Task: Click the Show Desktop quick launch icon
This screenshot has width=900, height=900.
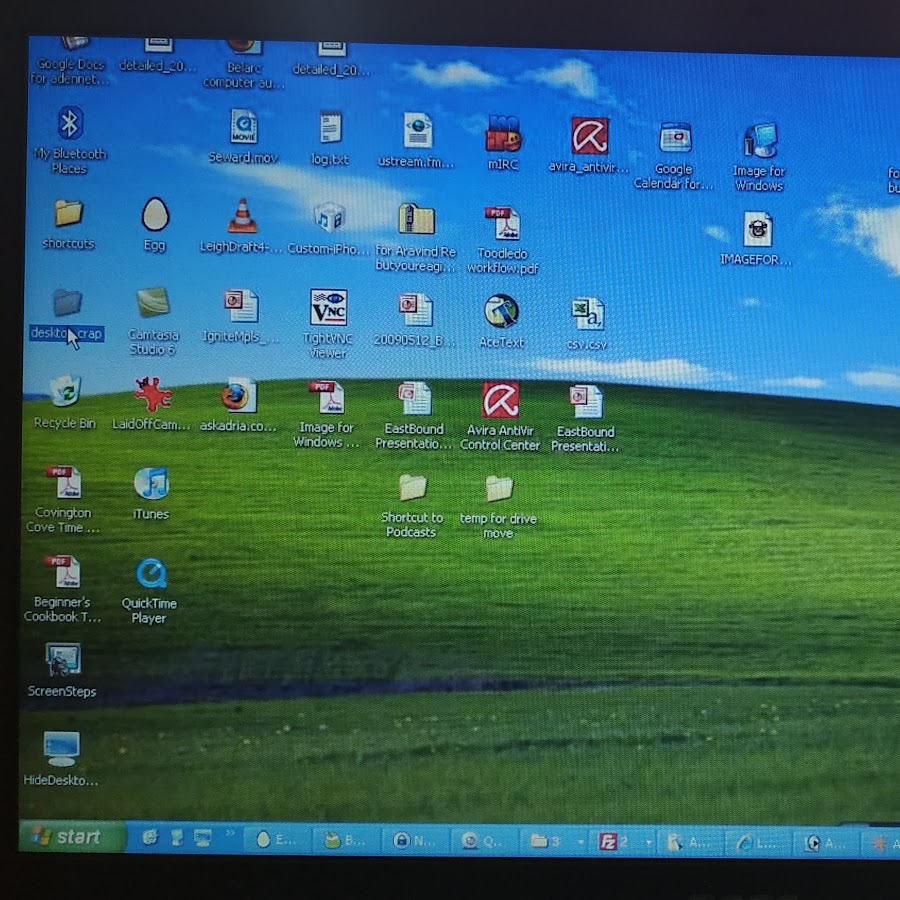Action: point(202,839)
